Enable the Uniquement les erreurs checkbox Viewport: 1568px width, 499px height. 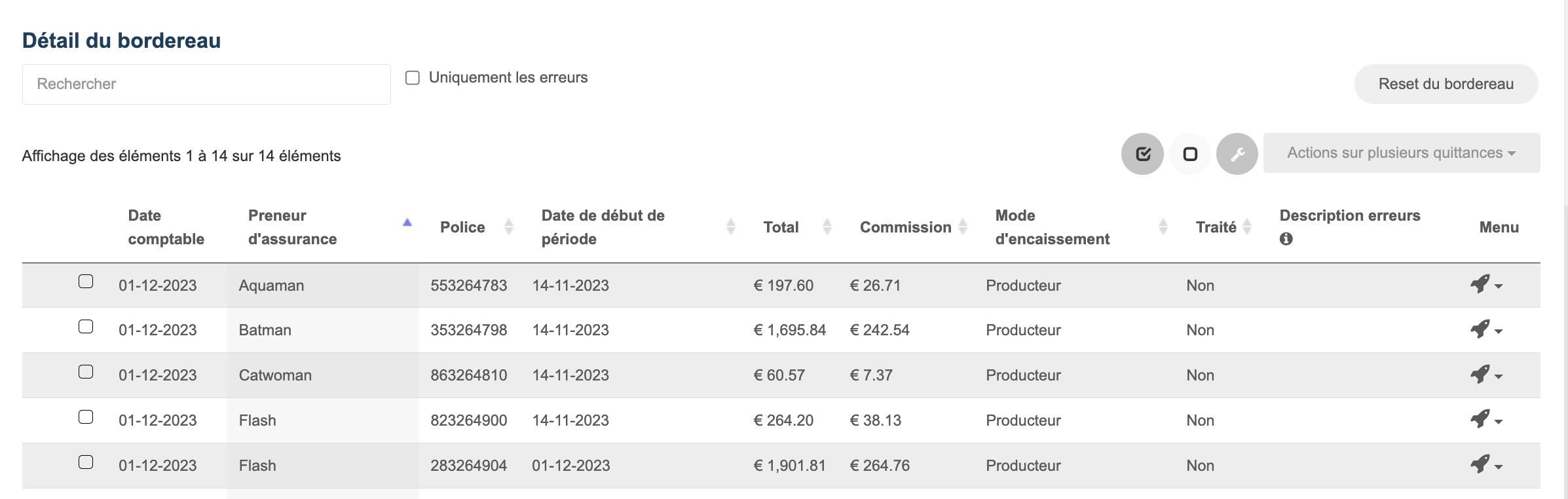(x=413, y=78)
